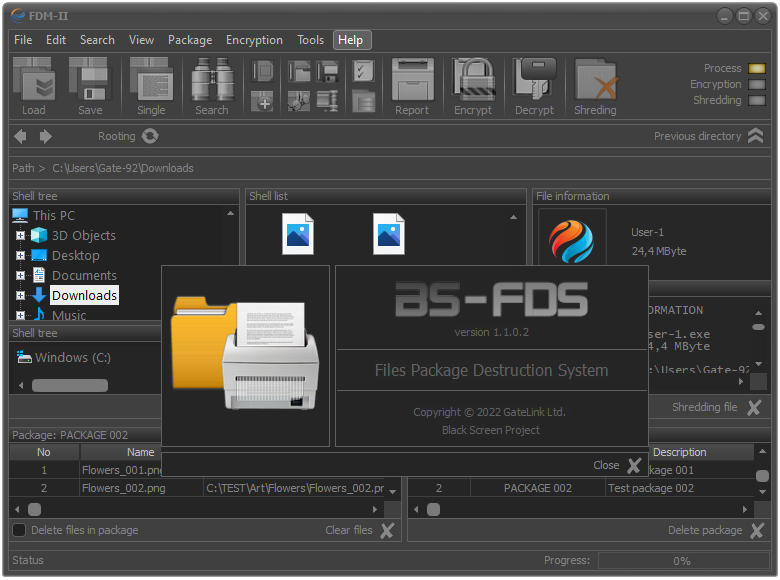The width and height of the screenshot is (780, 580).
Task: Open the Help menu
Action: pyautogui.click(x=351, y=40)
